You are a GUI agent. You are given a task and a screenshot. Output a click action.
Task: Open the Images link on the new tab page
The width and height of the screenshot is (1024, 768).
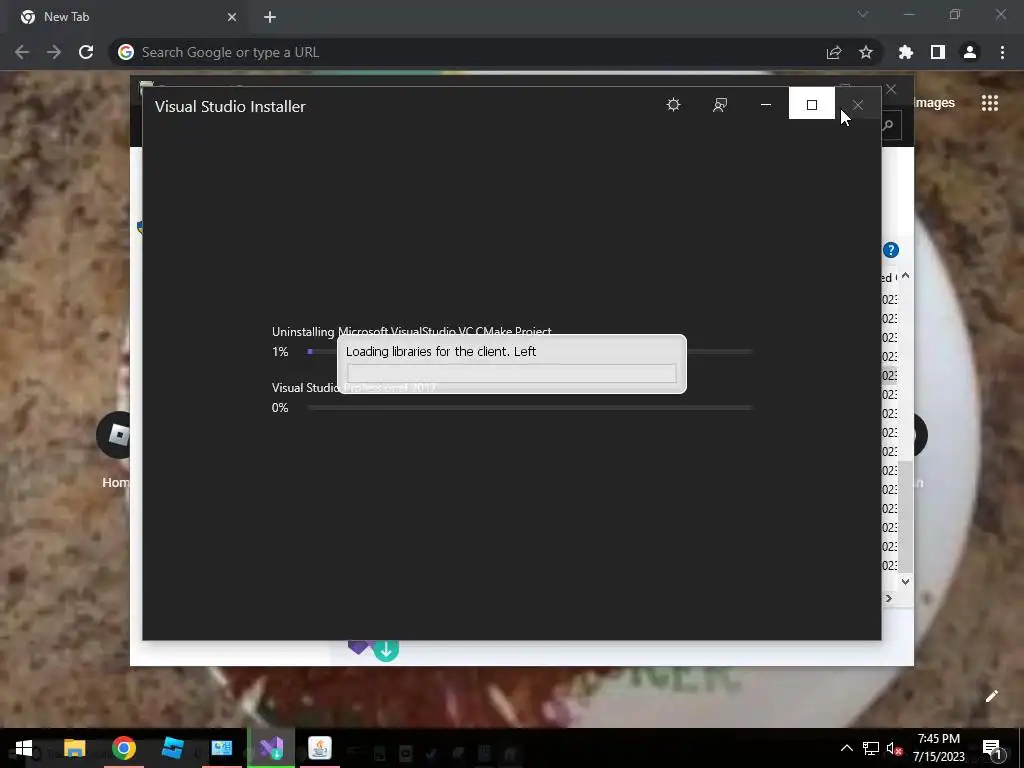click(x=935, y=103)
